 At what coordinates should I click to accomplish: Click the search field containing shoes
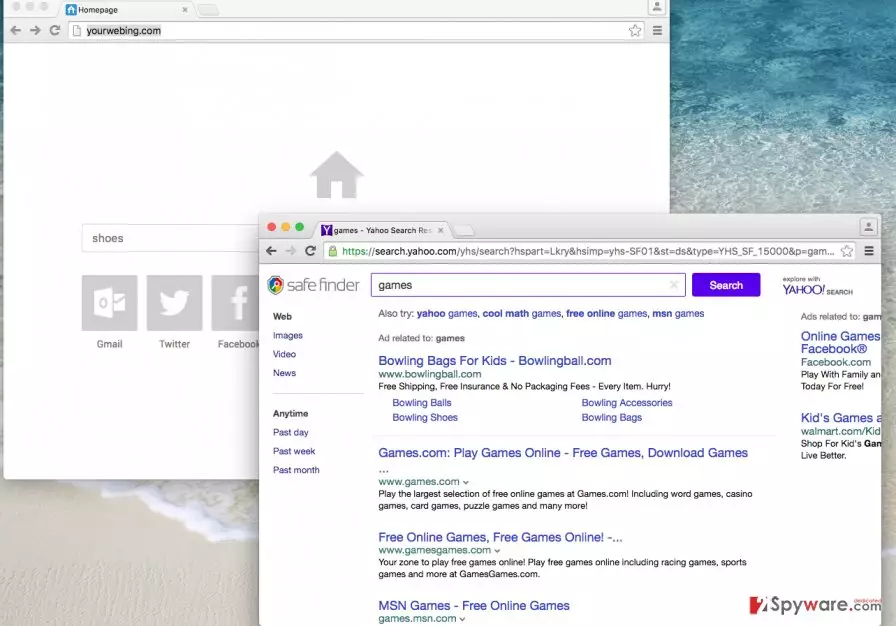[x=170, y=238]
